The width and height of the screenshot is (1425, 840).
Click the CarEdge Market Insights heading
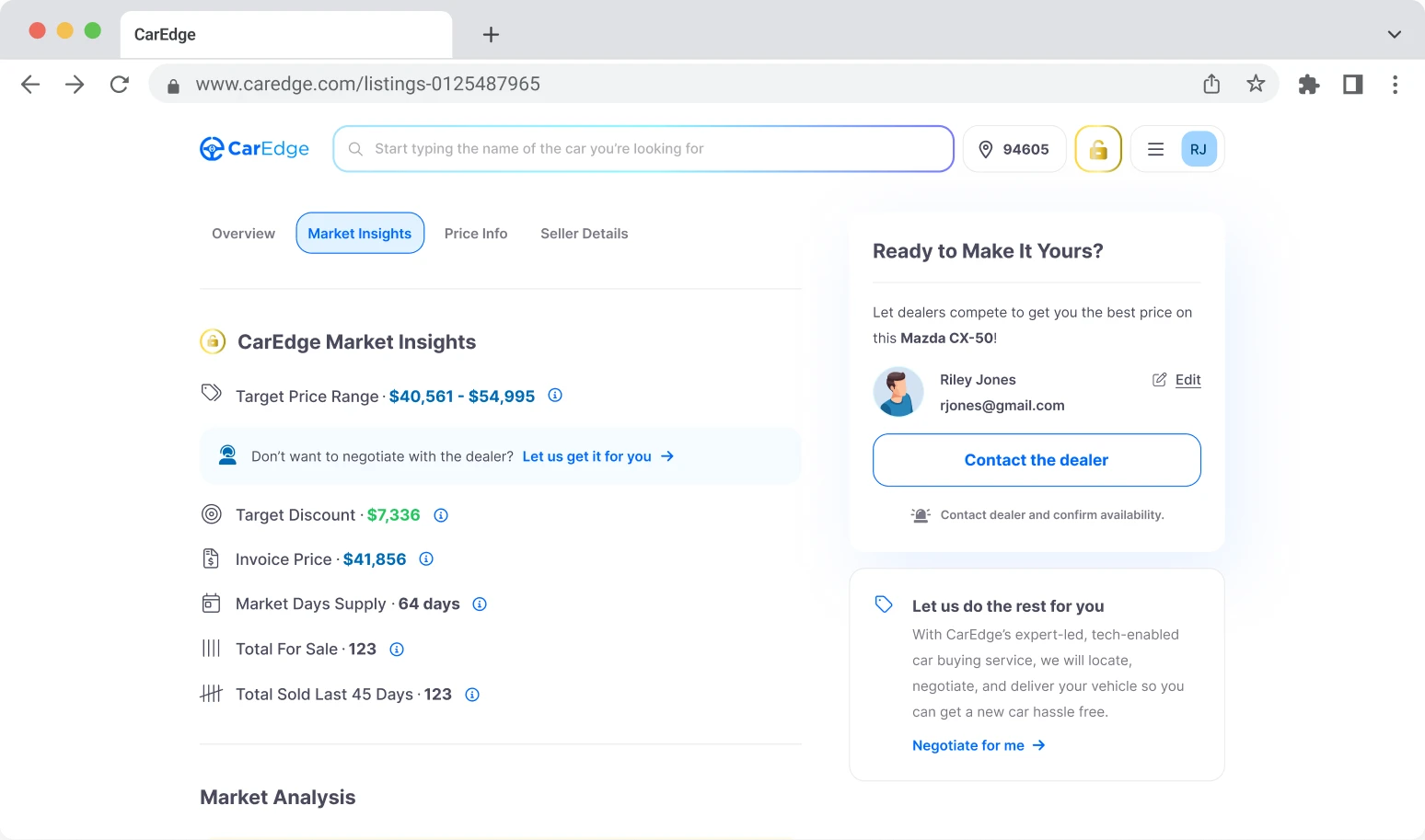pyautogui.click(x=357, y=342)
